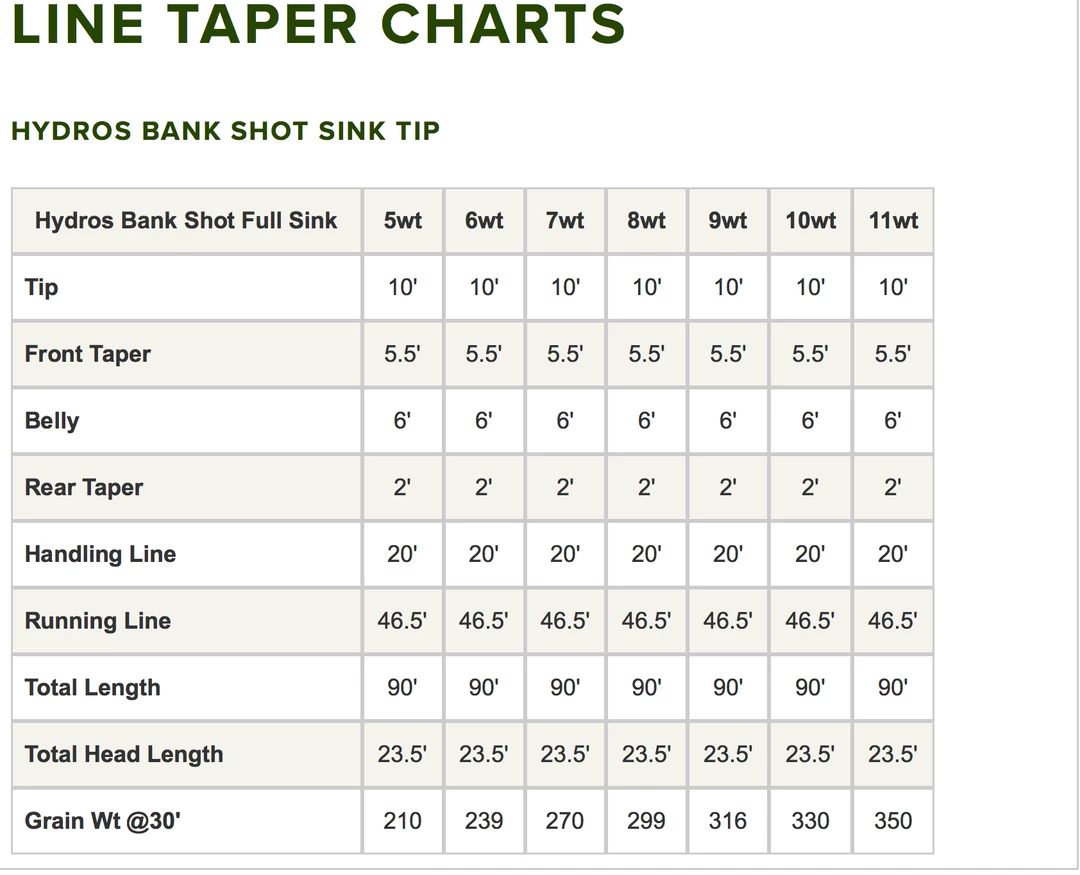Select the 299 grain weight value
The height and width of the screenshot is (875, 1080).
click(646, 821)
